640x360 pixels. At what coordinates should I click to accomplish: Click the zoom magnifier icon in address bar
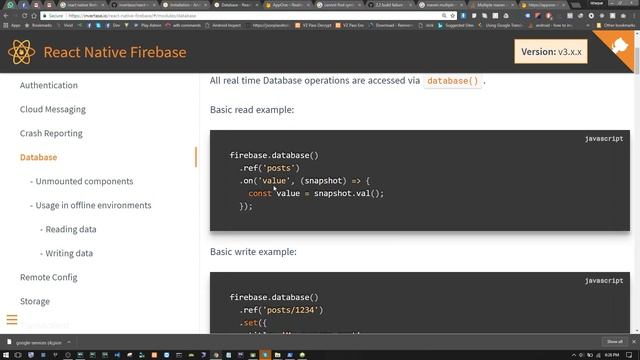(x=444, y=16)
